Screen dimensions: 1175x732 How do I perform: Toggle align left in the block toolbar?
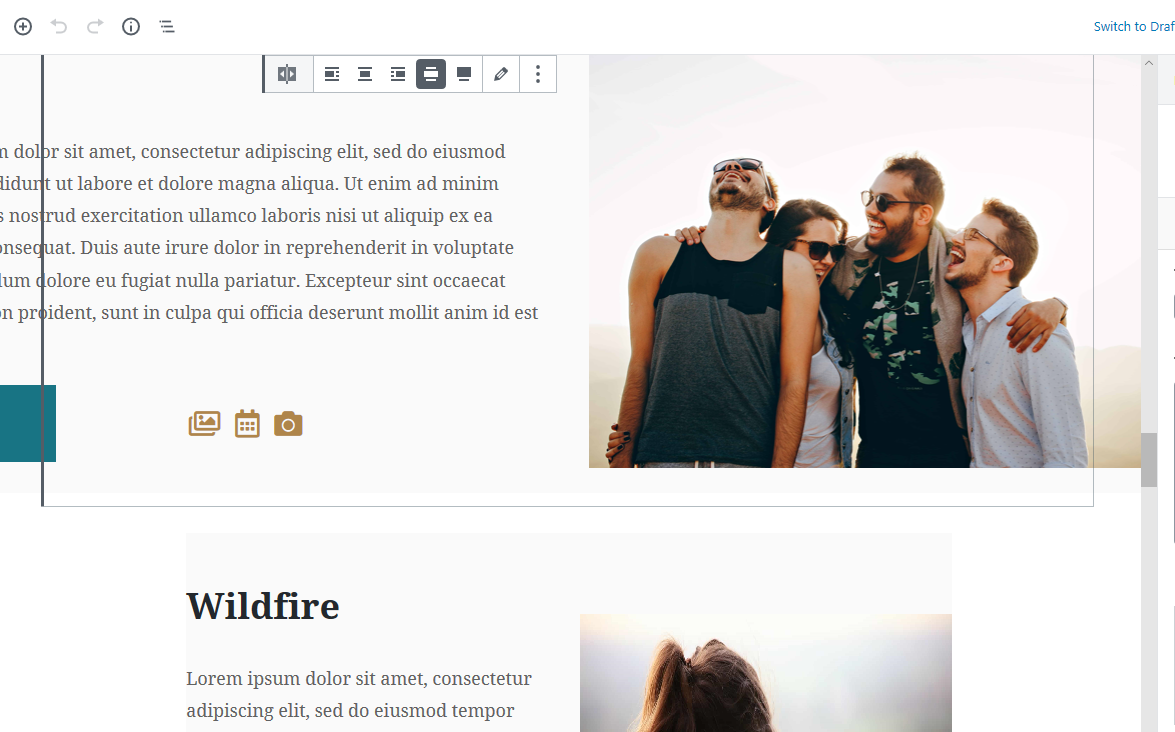(332, 74)
